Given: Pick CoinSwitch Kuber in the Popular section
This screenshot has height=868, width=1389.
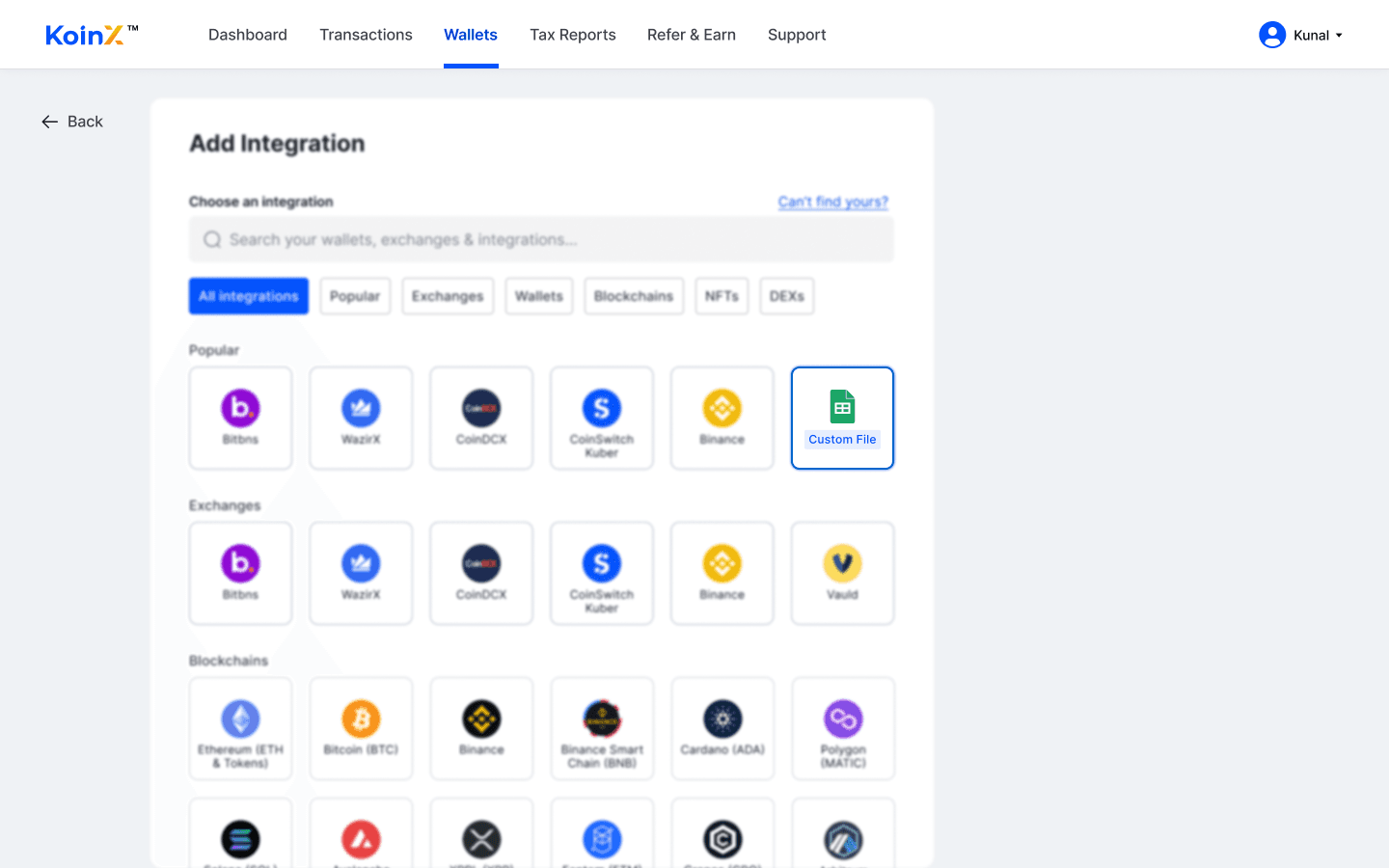Looking at the screenshot, I should click(x=602, y=418).
